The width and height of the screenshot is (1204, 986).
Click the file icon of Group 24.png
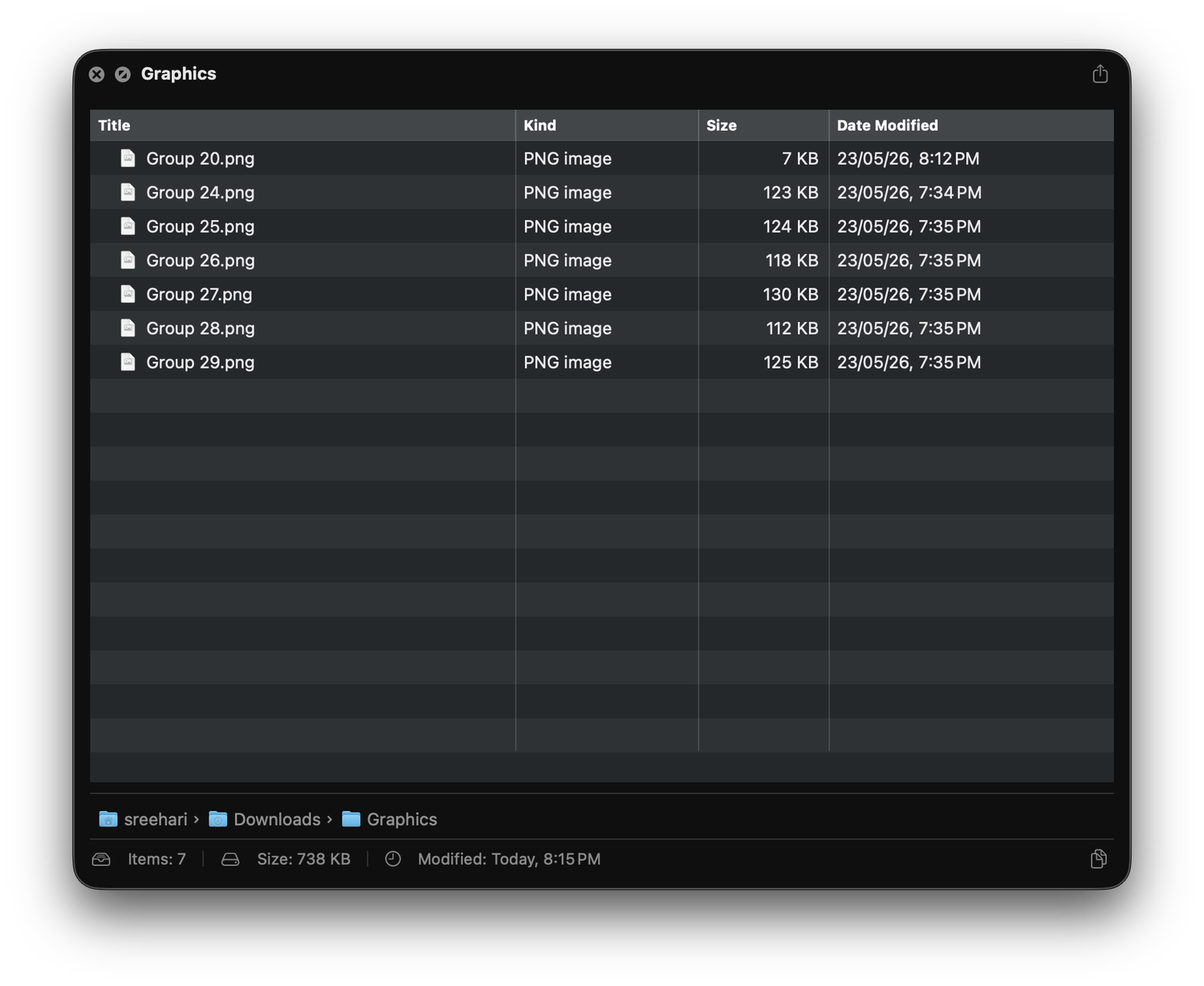(x=128, y=192)
